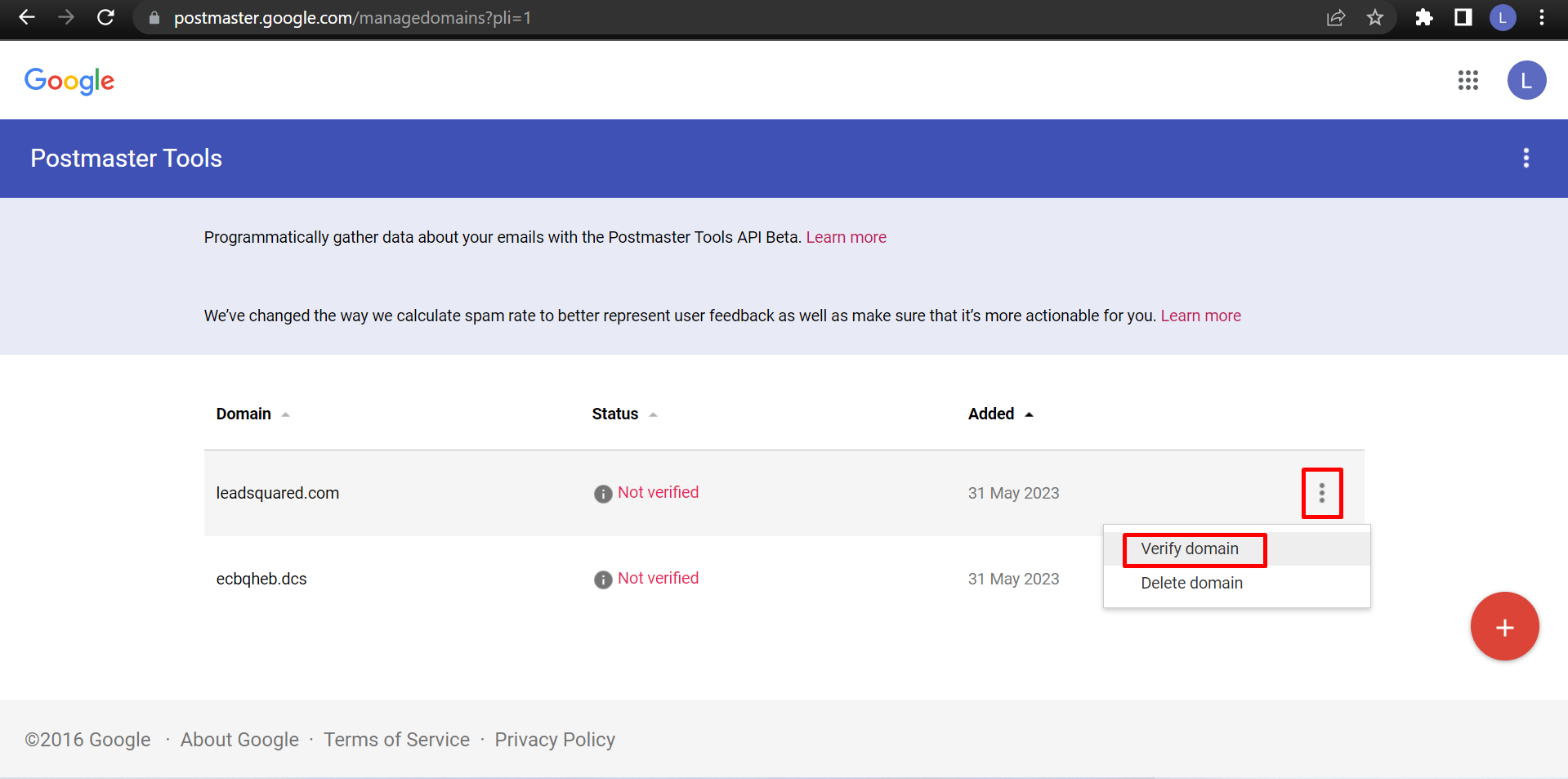1568x779 pixels.
Task: Click the browser forward arrow
Action: pos(66,17)
